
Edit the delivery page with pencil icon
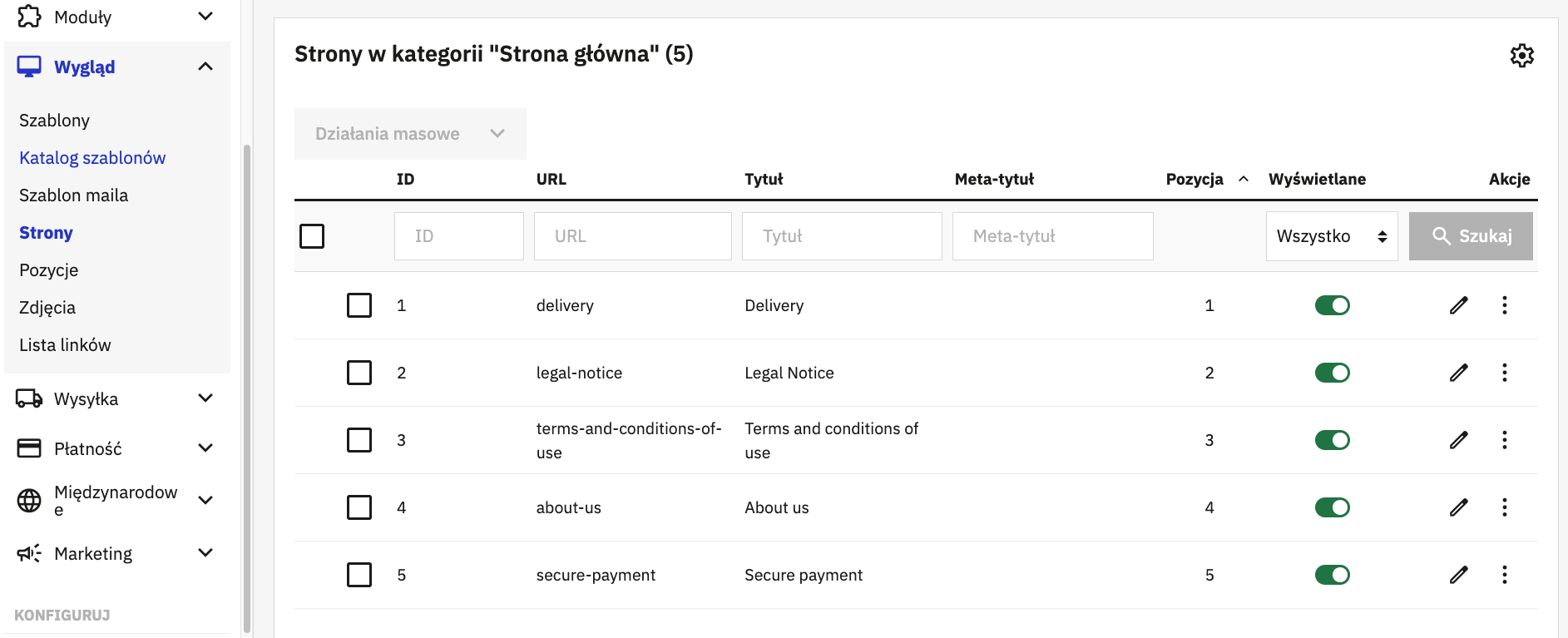coord(1458,305)
